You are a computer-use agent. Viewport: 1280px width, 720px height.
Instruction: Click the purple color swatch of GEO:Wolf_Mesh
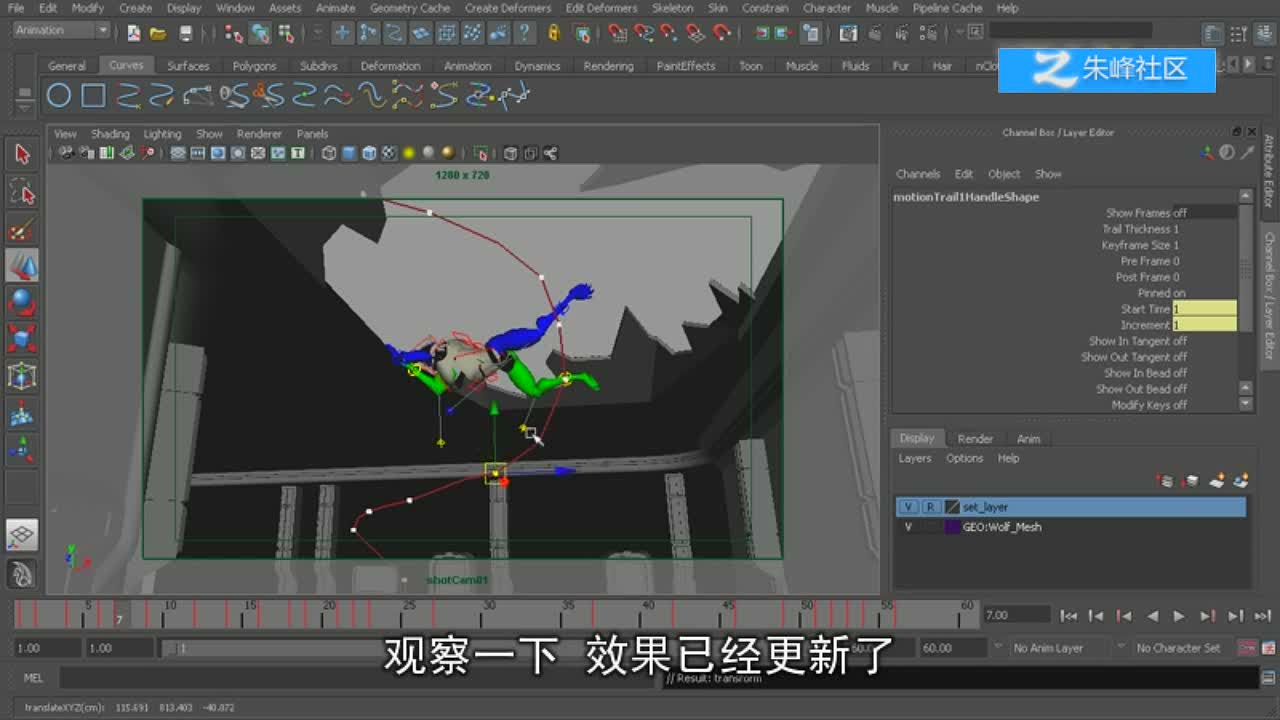pos(952,527)
